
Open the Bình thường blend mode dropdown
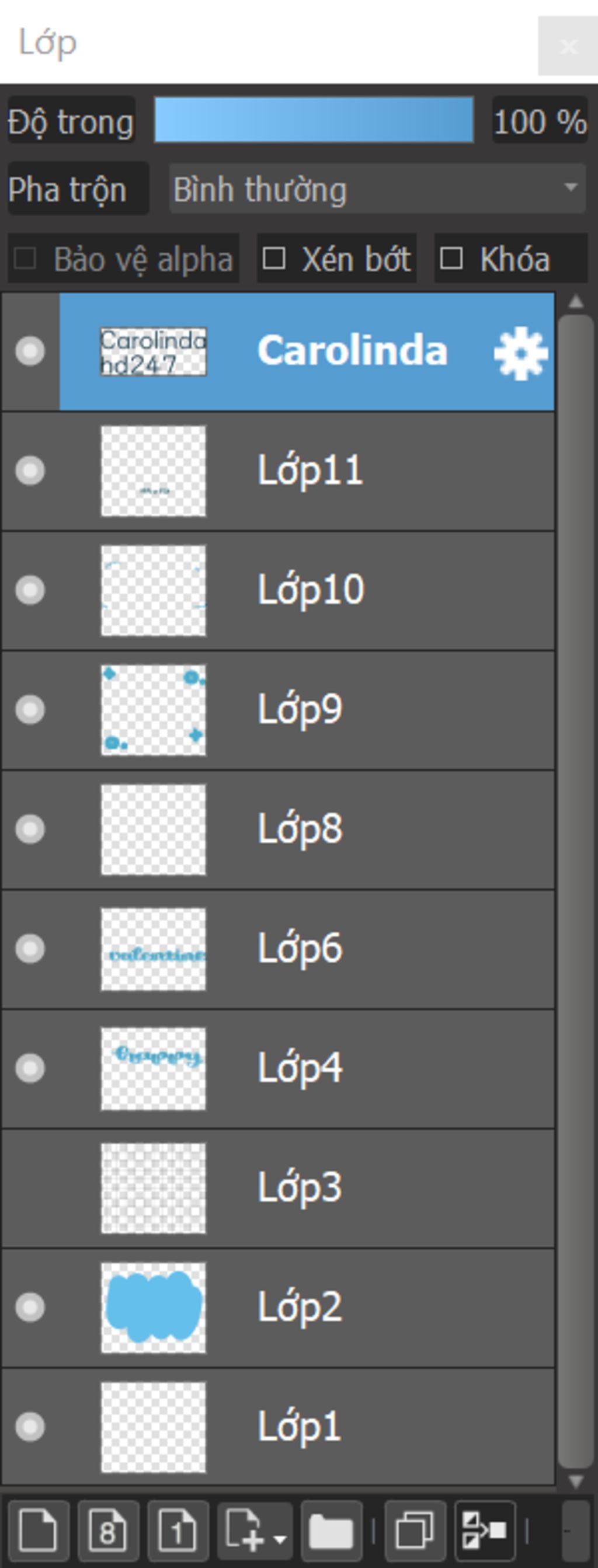click(x=377, y=189)
